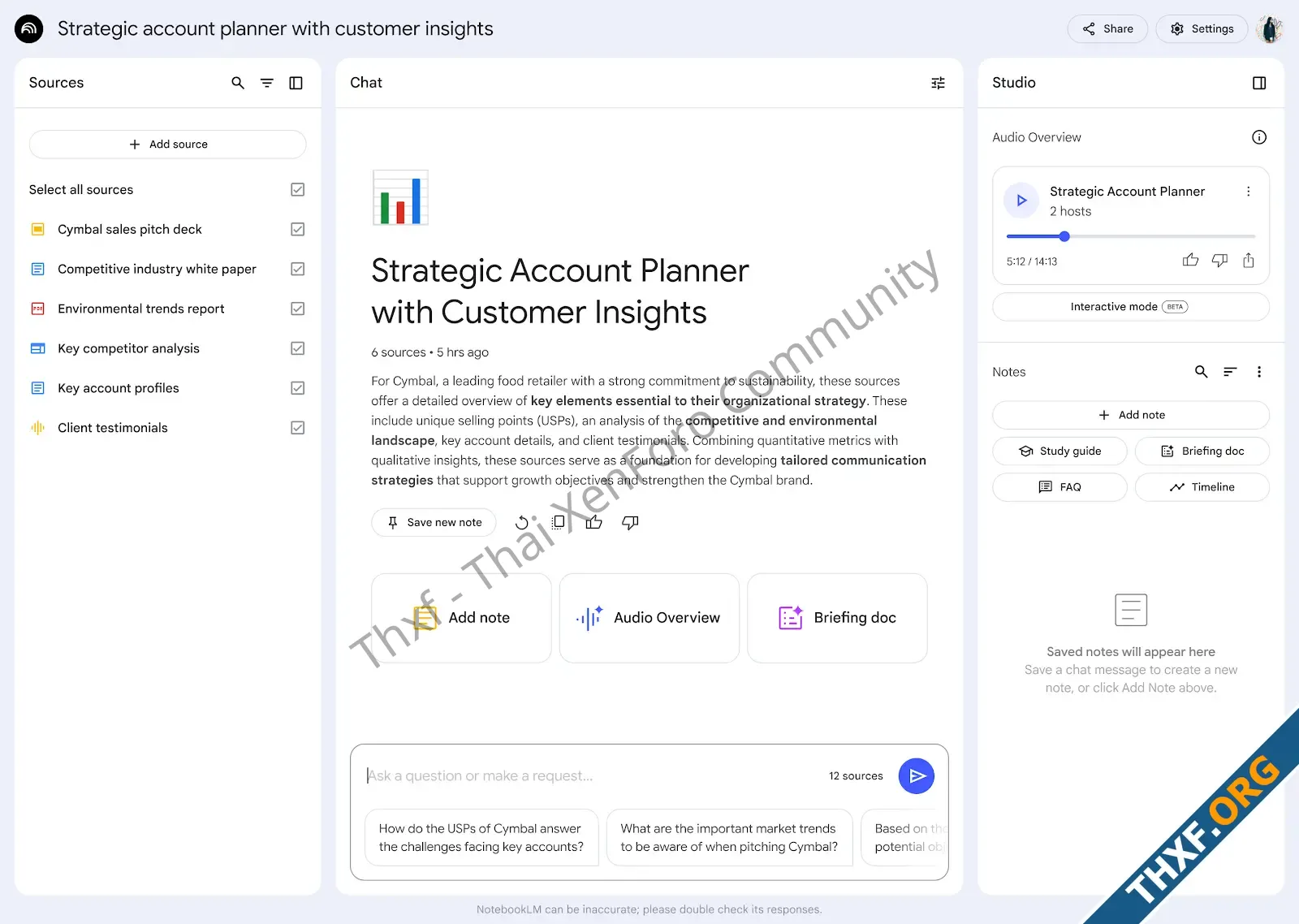Image resolution: width=1299 pixels, height=924 pixels.
Task: Collapse the Studio panel
Action: coord(1259,83)
